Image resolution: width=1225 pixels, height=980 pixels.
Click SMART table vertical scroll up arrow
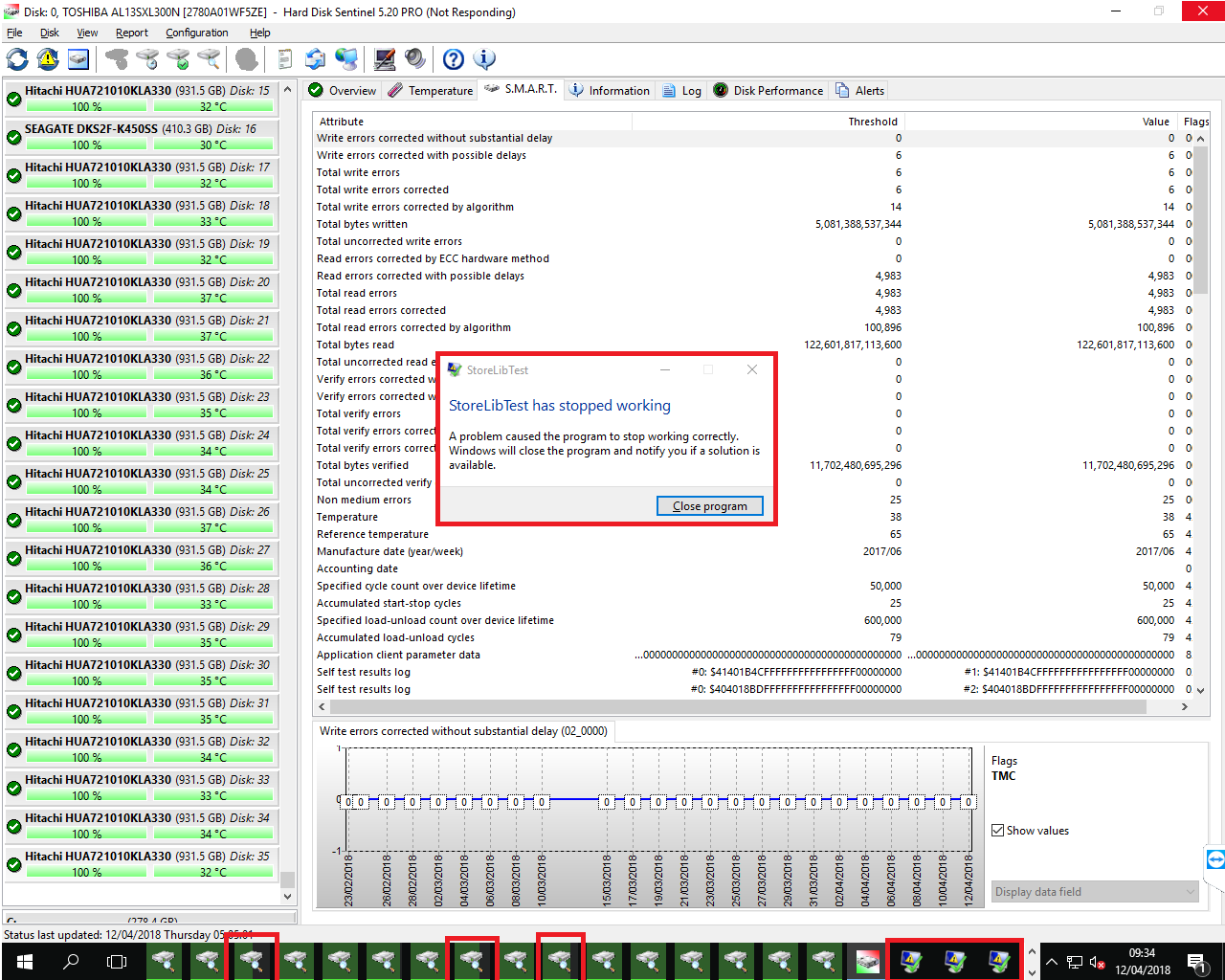click(1201, 138)
